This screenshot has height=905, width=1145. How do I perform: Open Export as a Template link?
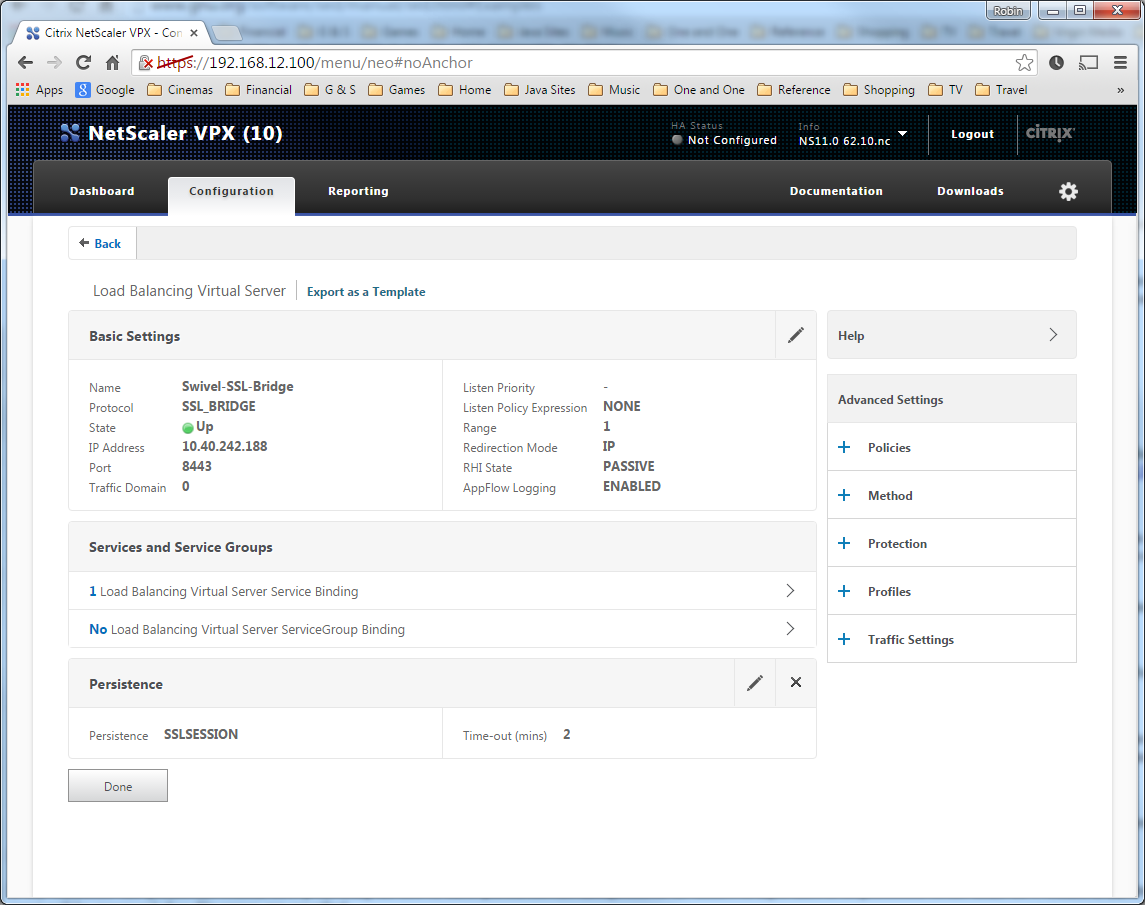366,291
